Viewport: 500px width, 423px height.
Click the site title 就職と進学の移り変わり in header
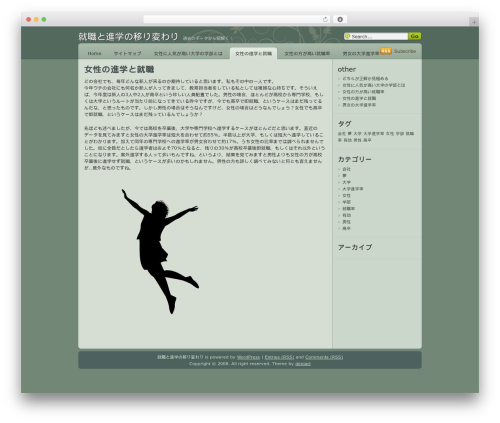pos(128,36)
